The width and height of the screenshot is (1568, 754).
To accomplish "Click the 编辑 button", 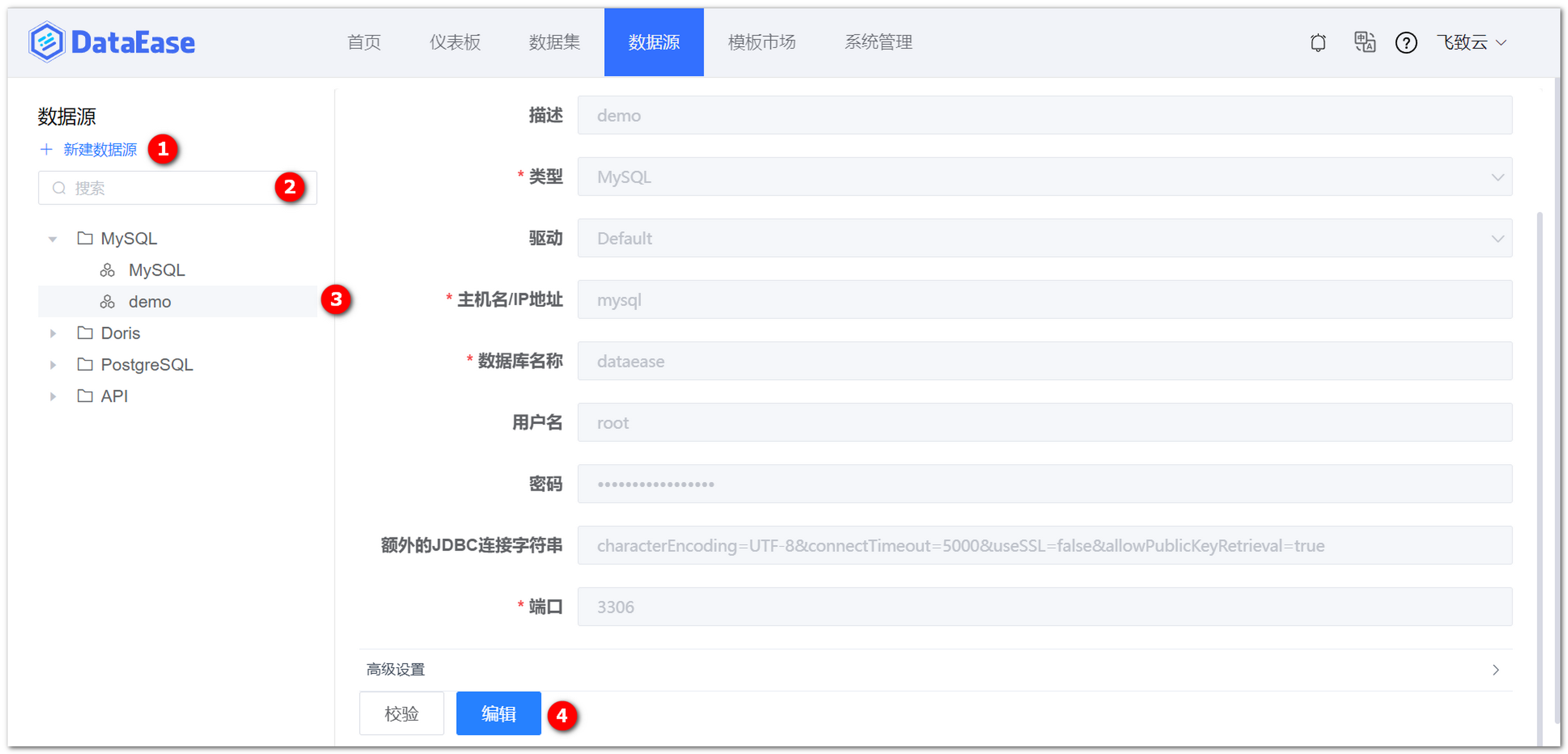I will pos(498,713).
